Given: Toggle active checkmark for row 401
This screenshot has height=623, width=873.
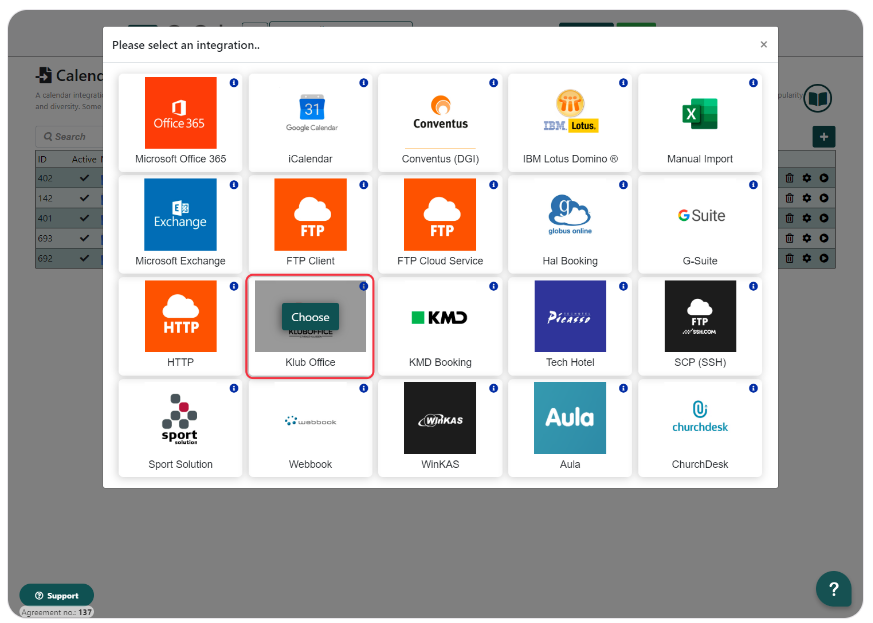Looking at the screenshot, I should 84,218.
